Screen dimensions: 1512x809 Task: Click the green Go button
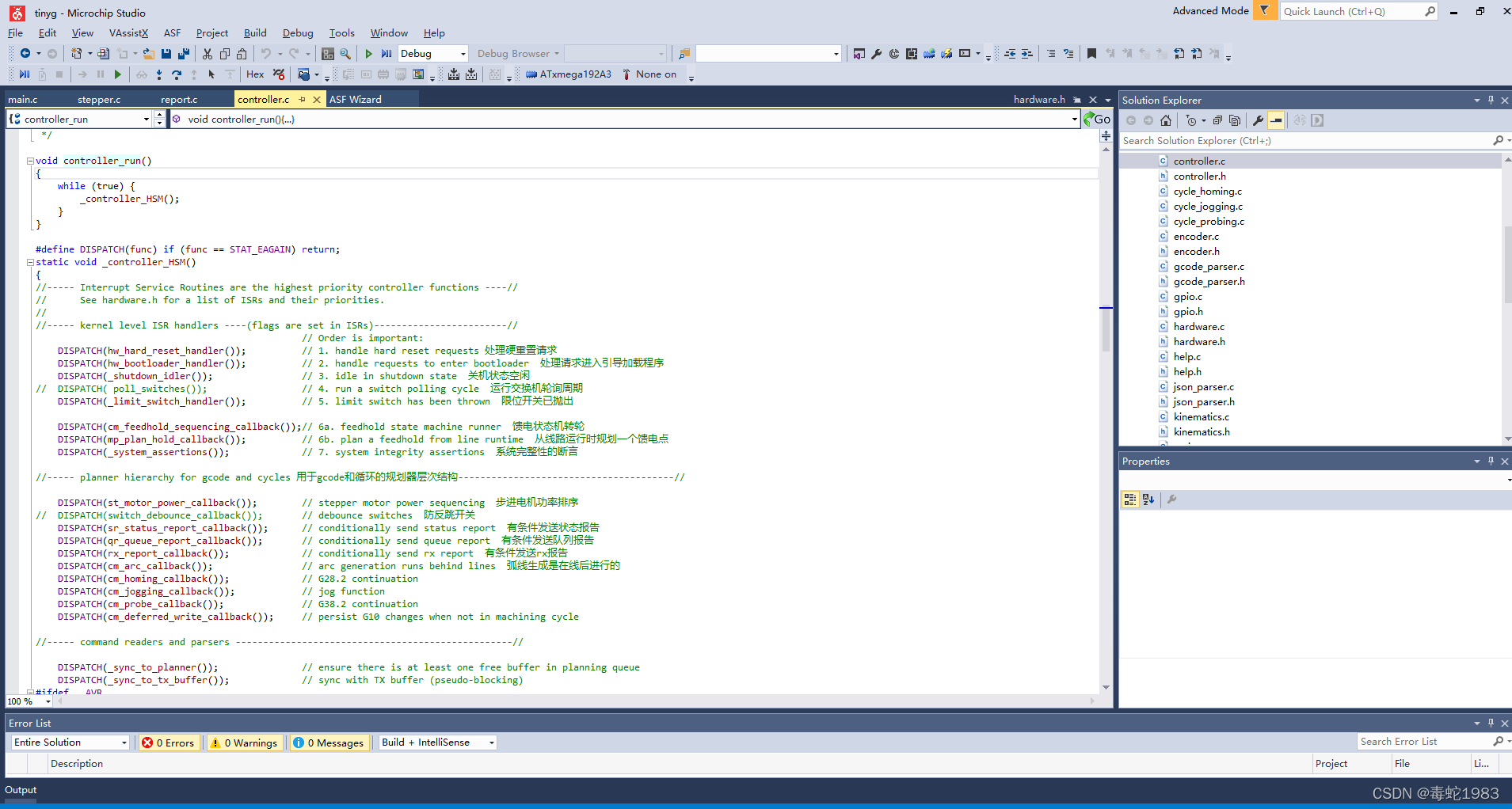tap(1097, 120)
